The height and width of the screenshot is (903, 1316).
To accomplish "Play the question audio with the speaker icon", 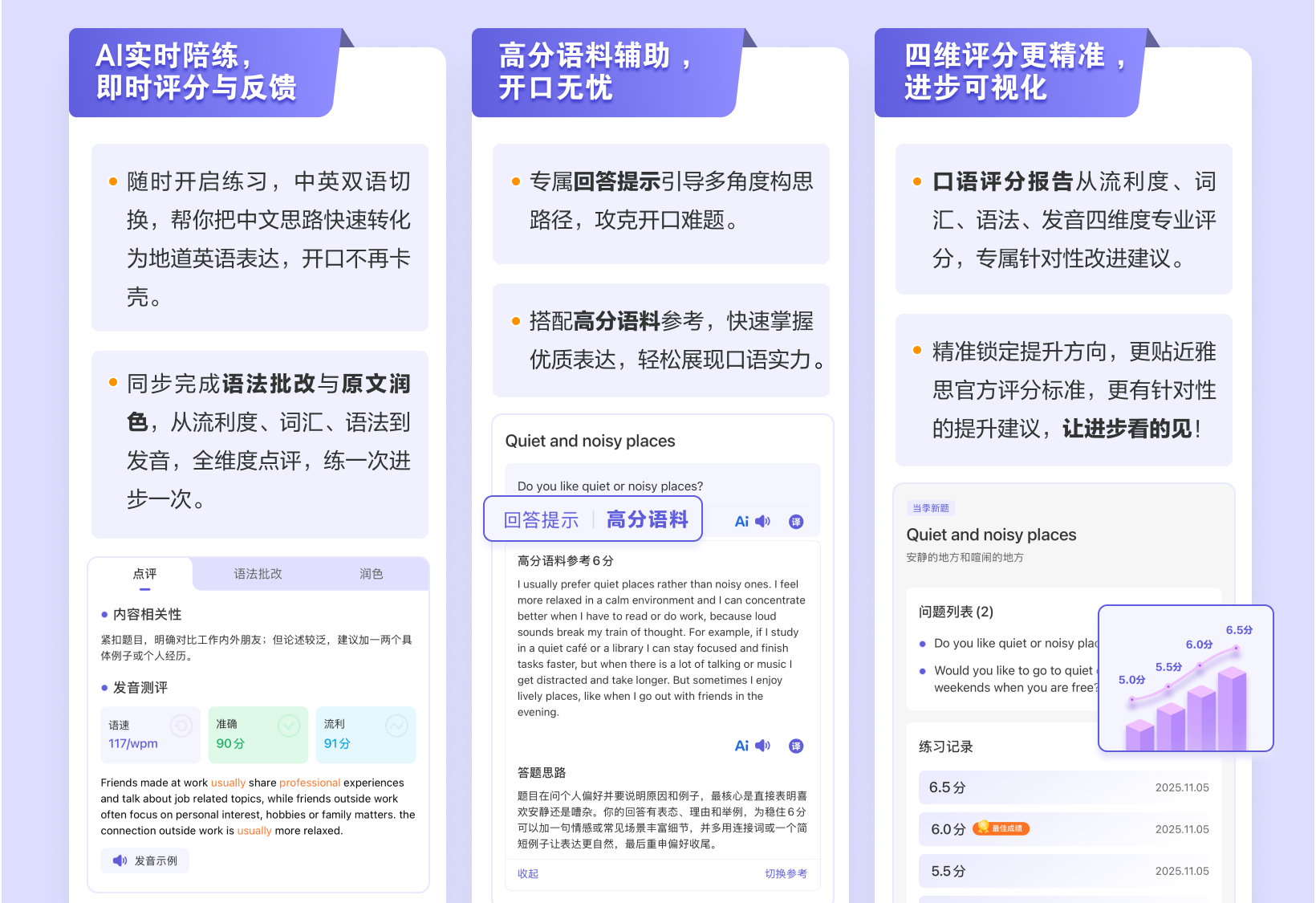I will tap(763, 521).
